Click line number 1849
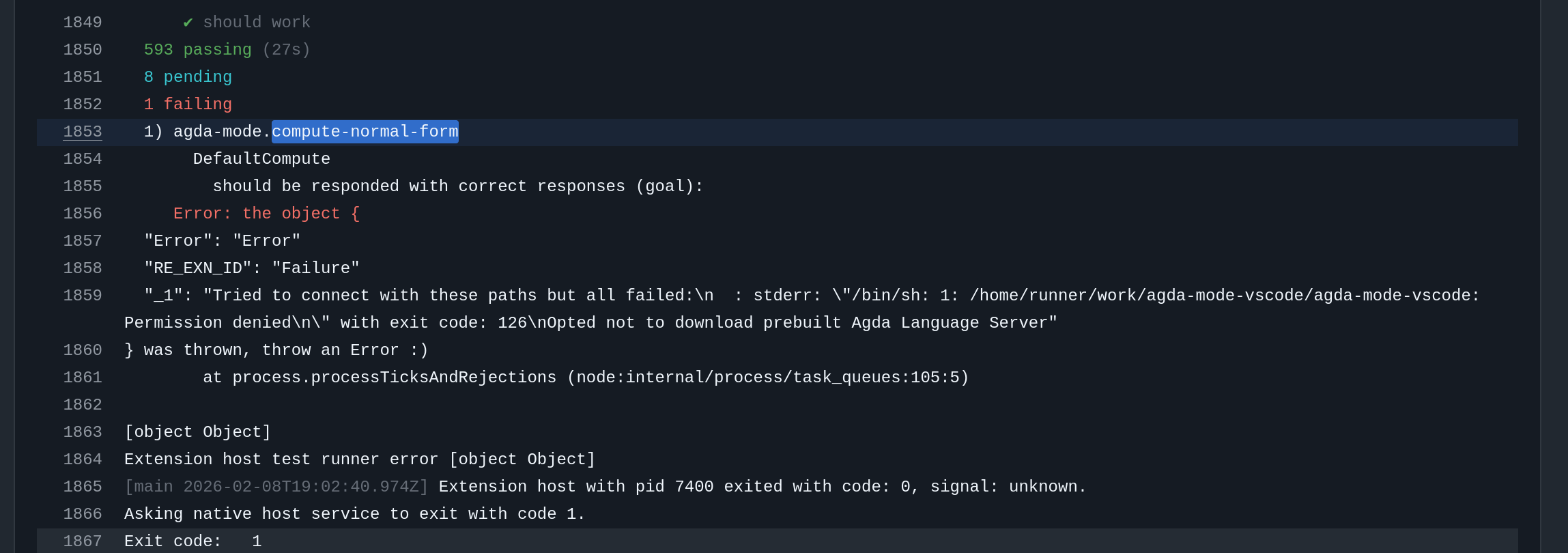The height and width of the screenshot is (553, 1568). pos(83,23)
